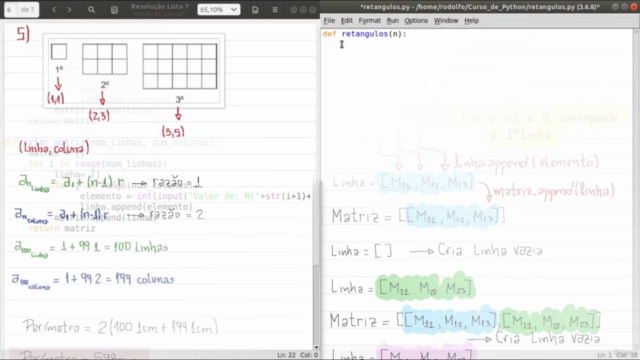Minimize the IDLE retangulos.py window

point(615,7)
